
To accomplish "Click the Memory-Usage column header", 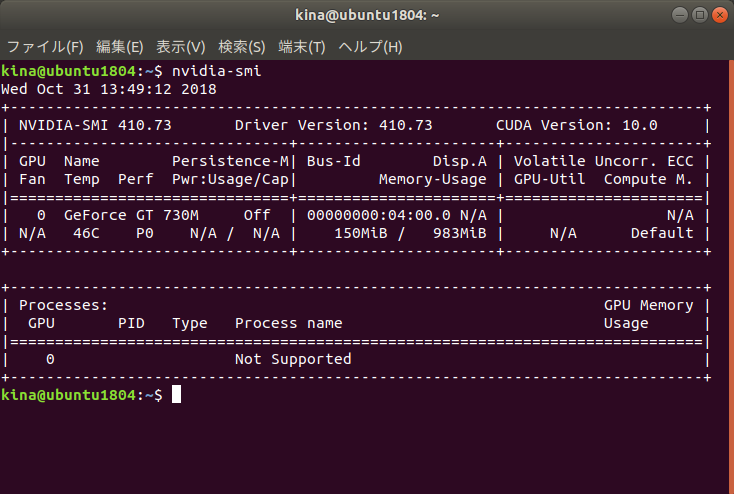I will (x=433, y=179).
